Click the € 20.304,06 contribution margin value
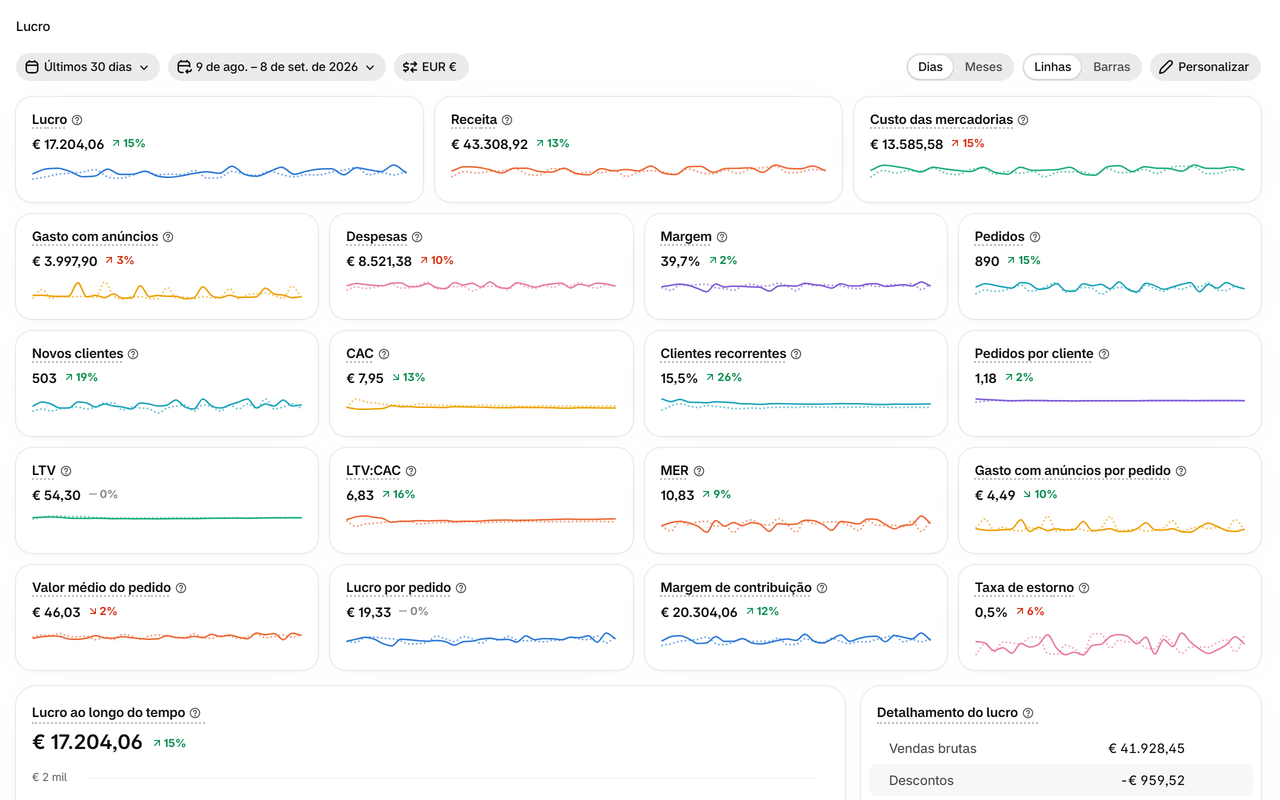This screenshot has width=1280, height=800. [x=699, y=612]
